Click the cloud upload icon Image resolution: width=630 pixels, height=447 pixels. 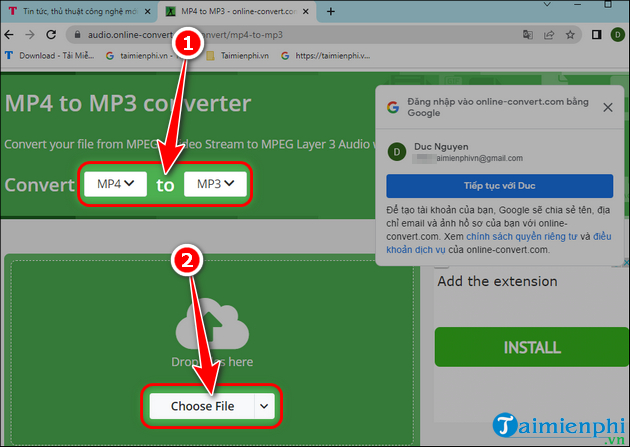212,324
